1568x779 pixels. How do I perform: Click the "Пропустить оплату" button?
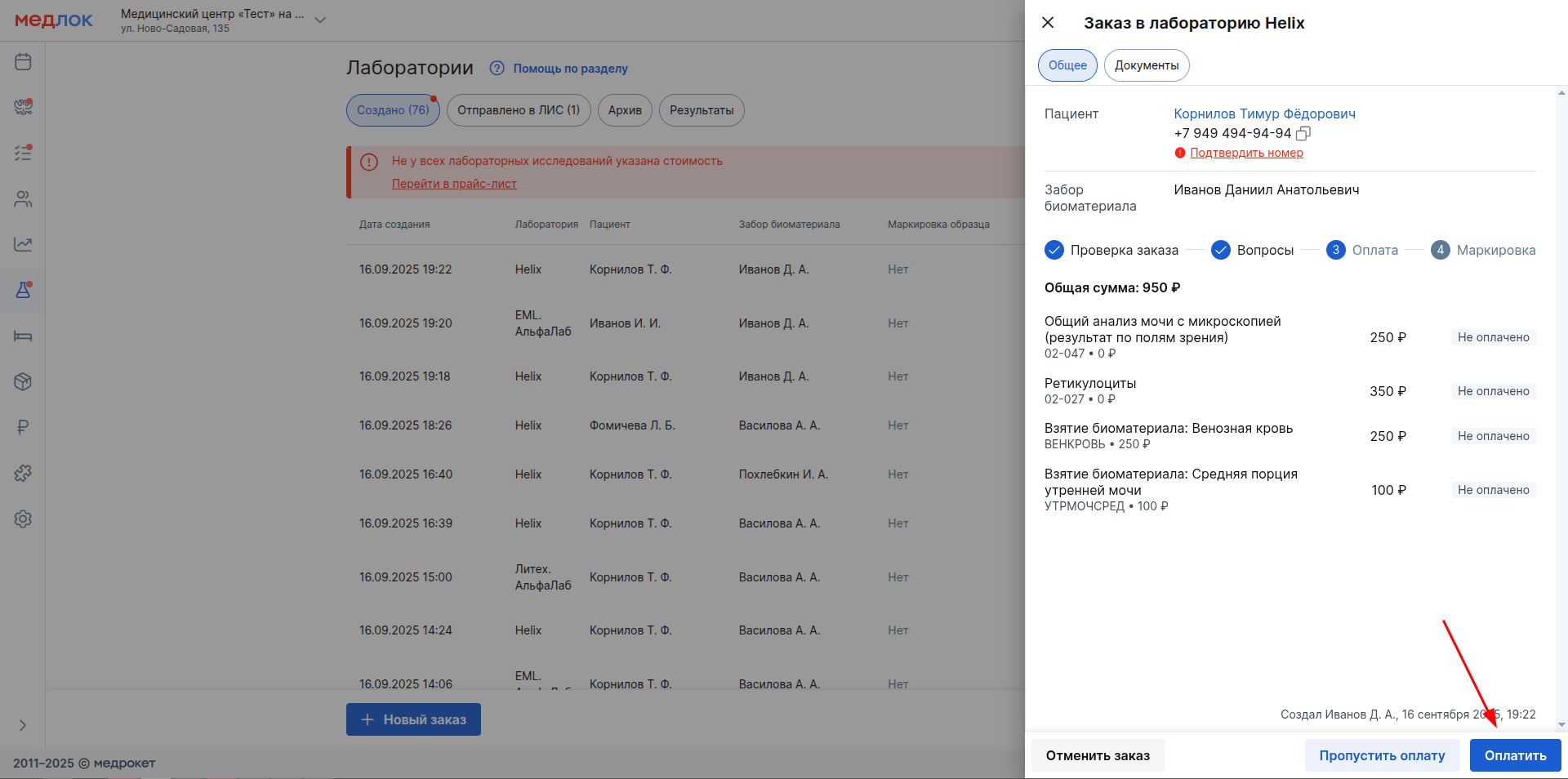[1382, 755]
